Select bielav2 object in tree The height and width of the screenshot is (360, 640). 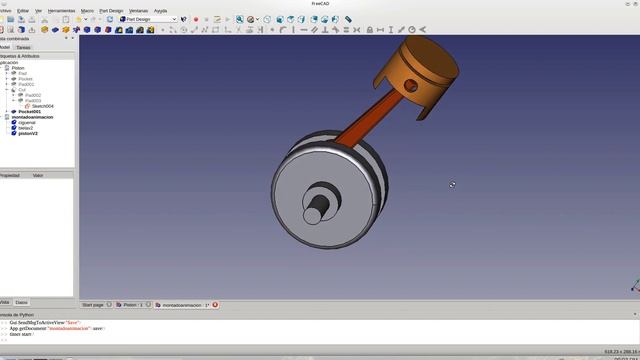coord(26,128)
